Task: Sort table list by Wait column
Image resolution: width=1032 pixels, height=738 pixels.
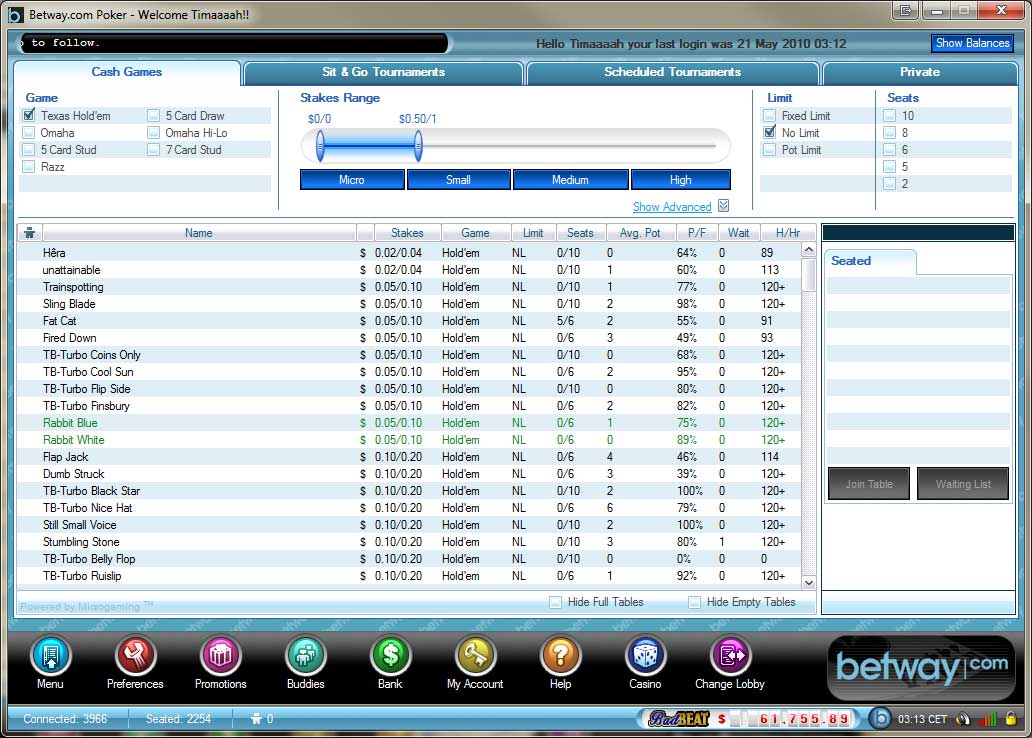Action: click(x=738, y=233)
